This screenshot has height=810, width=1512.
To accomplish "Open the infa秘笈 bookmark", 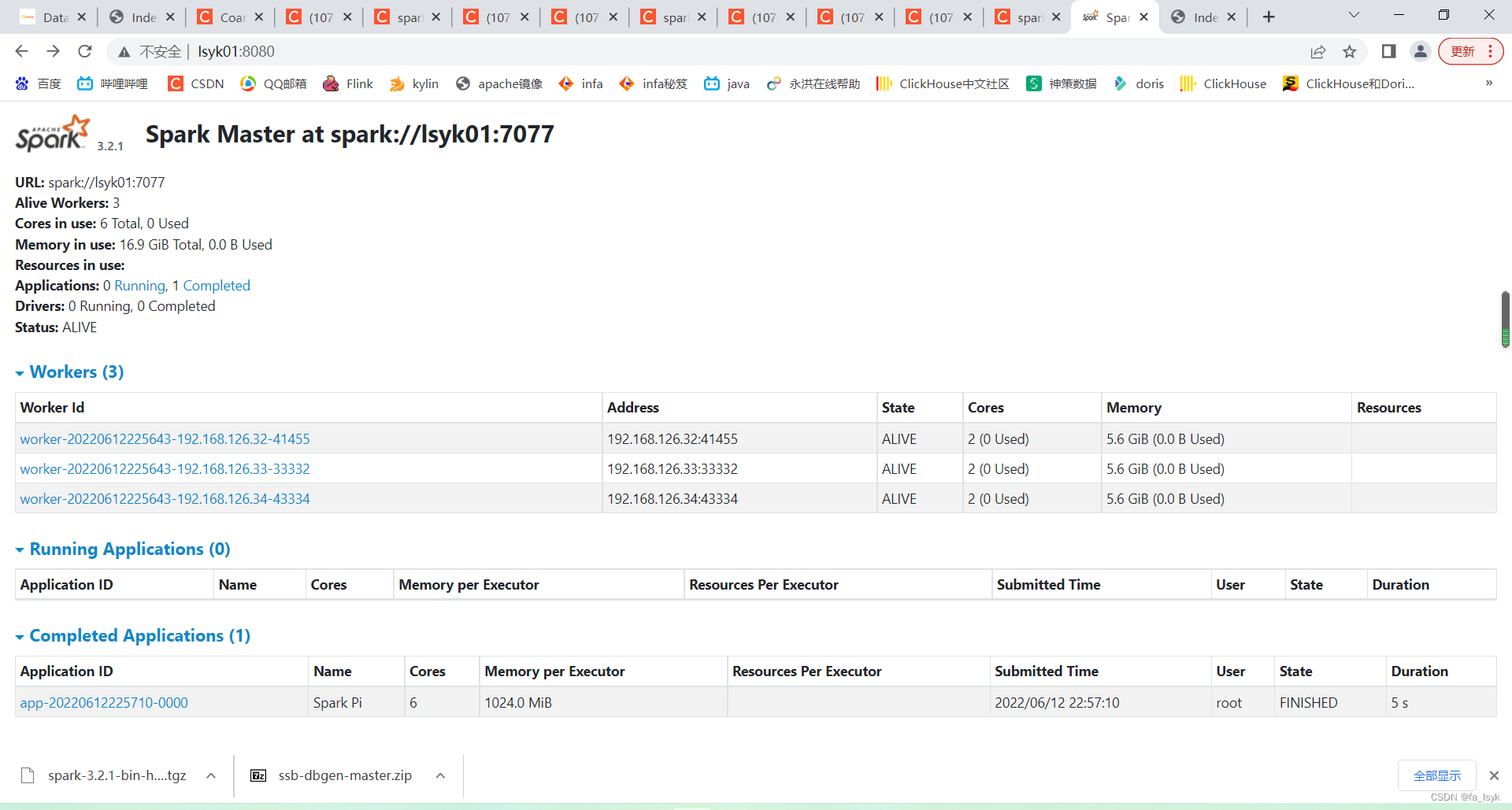I will 653,83.
